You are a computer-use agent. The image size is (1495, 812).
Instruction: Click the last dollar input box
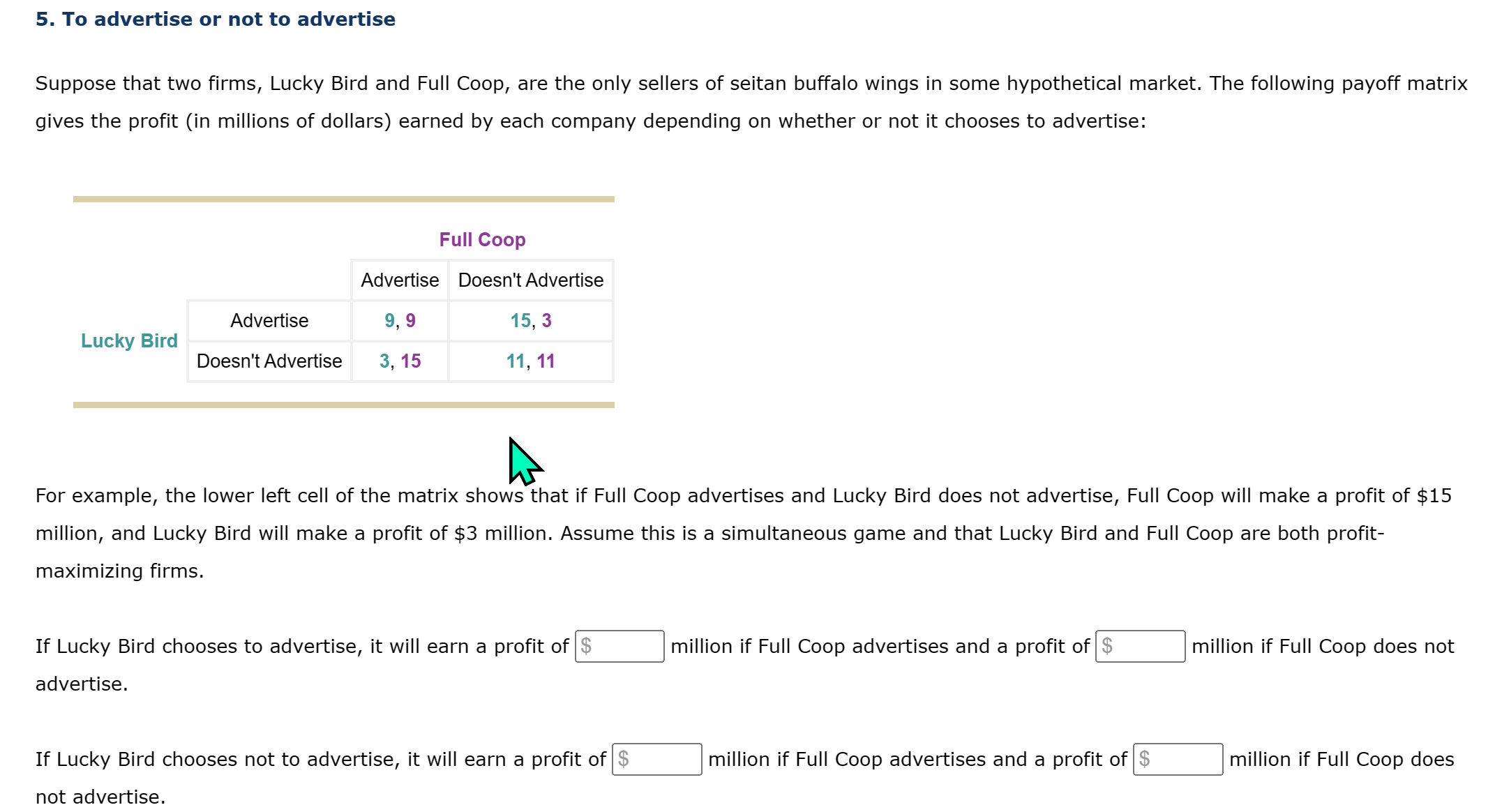pos(1178,759)
